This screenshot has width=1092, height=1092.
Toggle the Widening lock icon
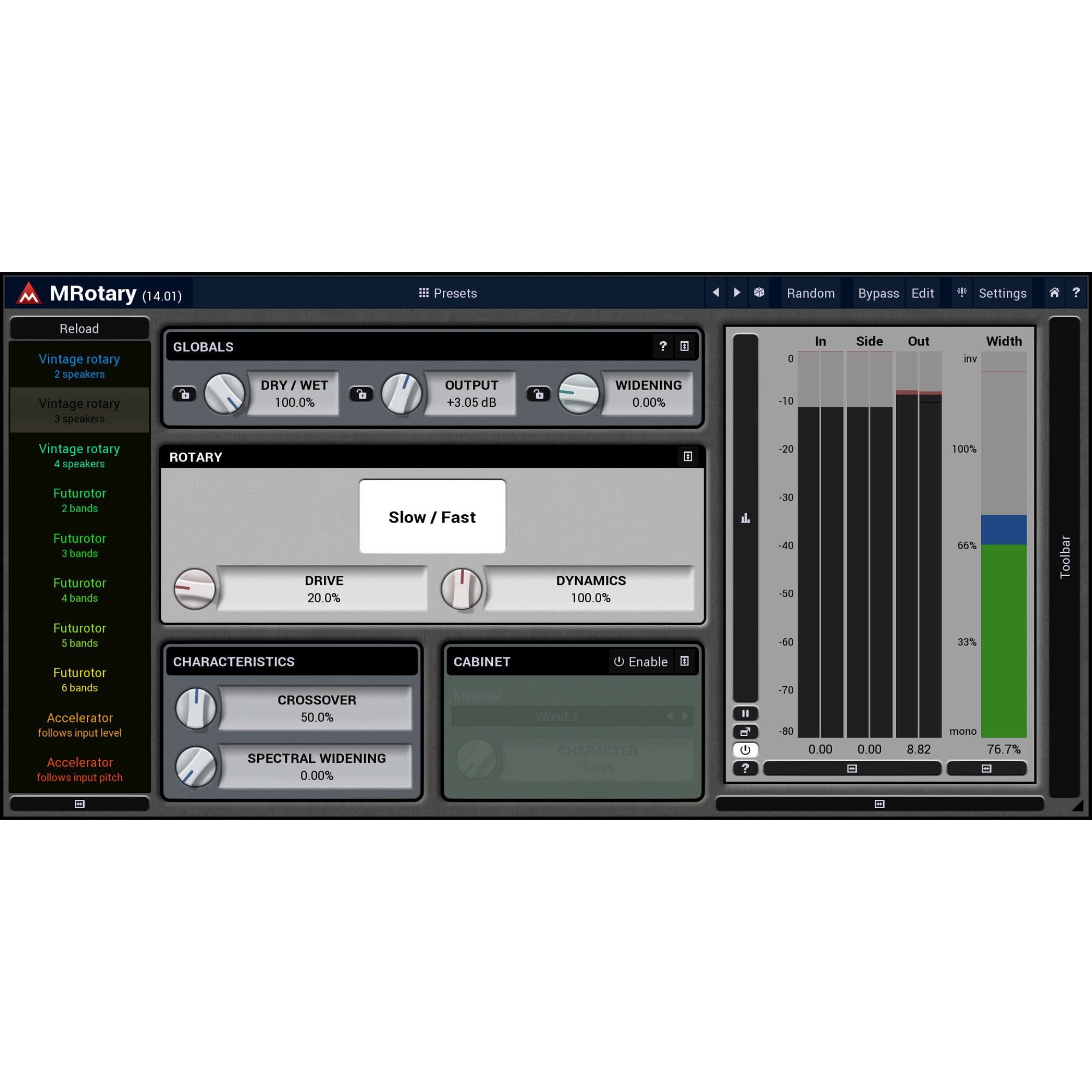[538, 394]
